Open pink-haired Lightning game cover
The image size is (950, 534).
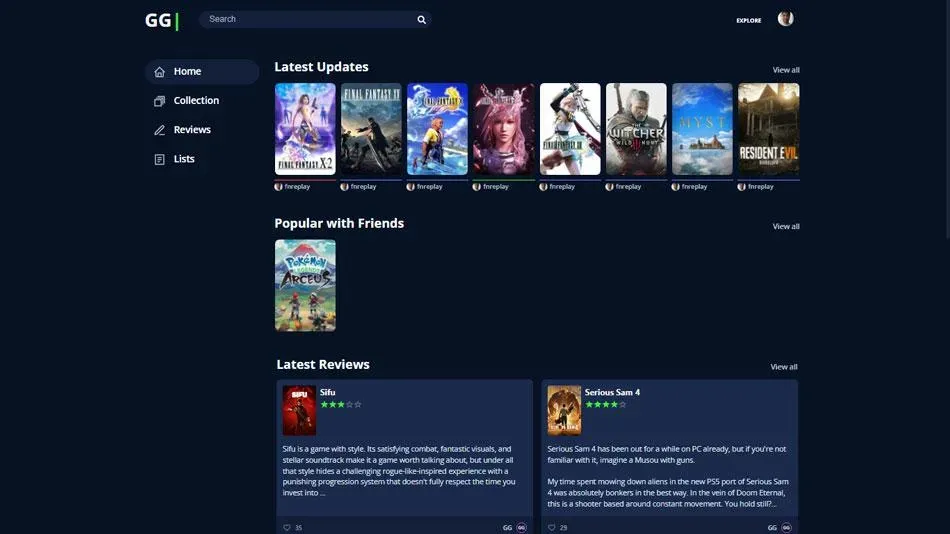tap(503, 129)
